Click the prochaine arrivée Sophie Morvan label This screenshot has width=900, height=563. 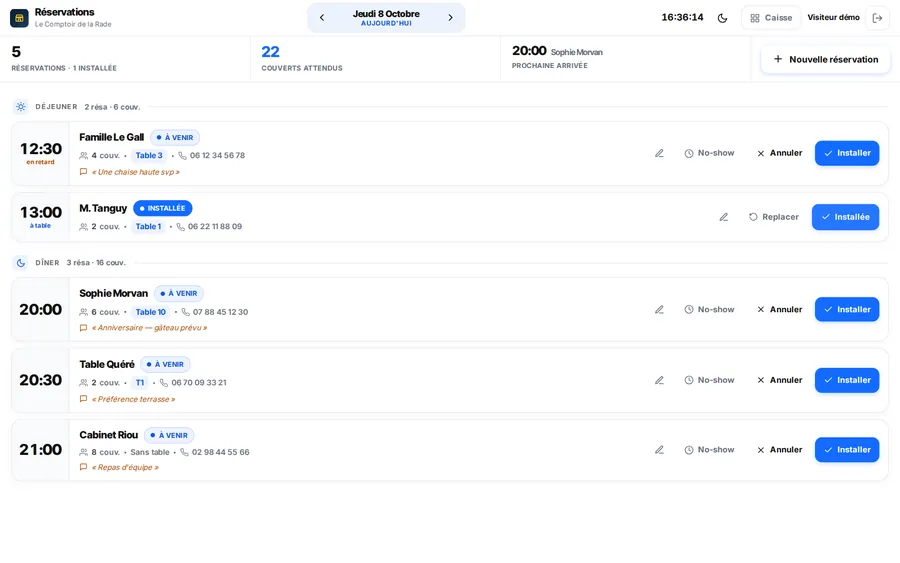tap(577, 52)
